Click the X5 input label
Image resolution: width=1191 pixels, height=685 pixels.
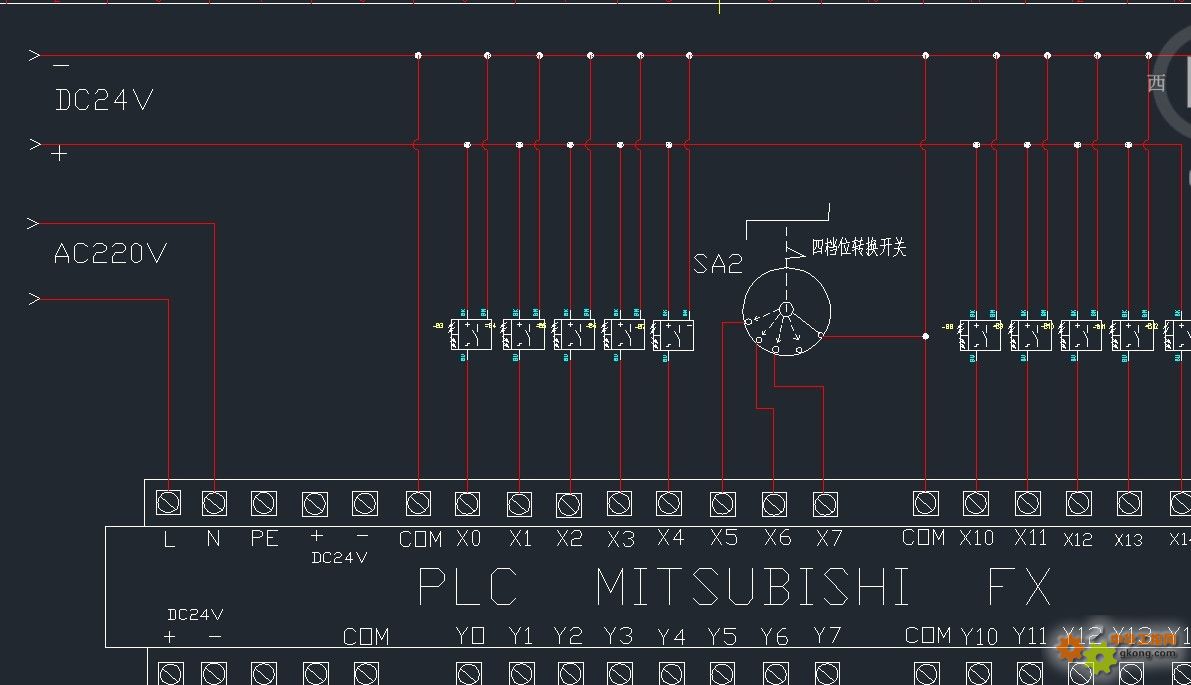coord(724,538)
